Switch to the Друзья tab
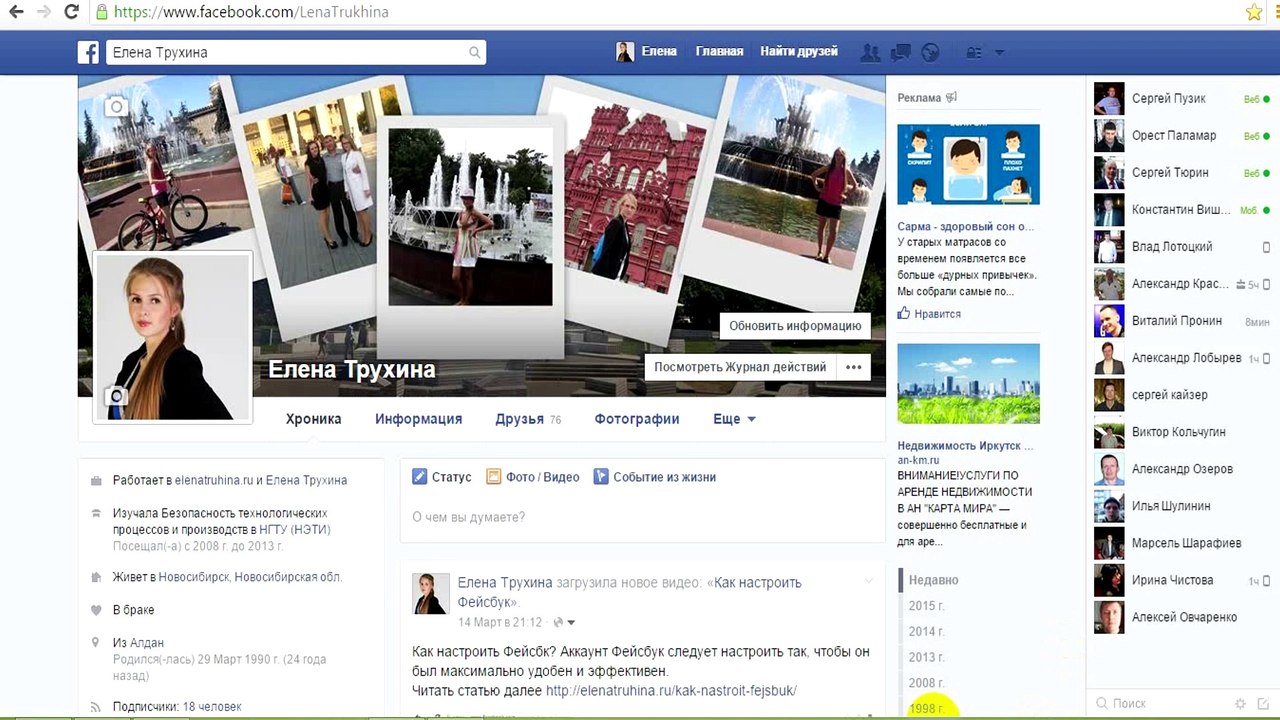1280x720 pixels. (528, 419)
